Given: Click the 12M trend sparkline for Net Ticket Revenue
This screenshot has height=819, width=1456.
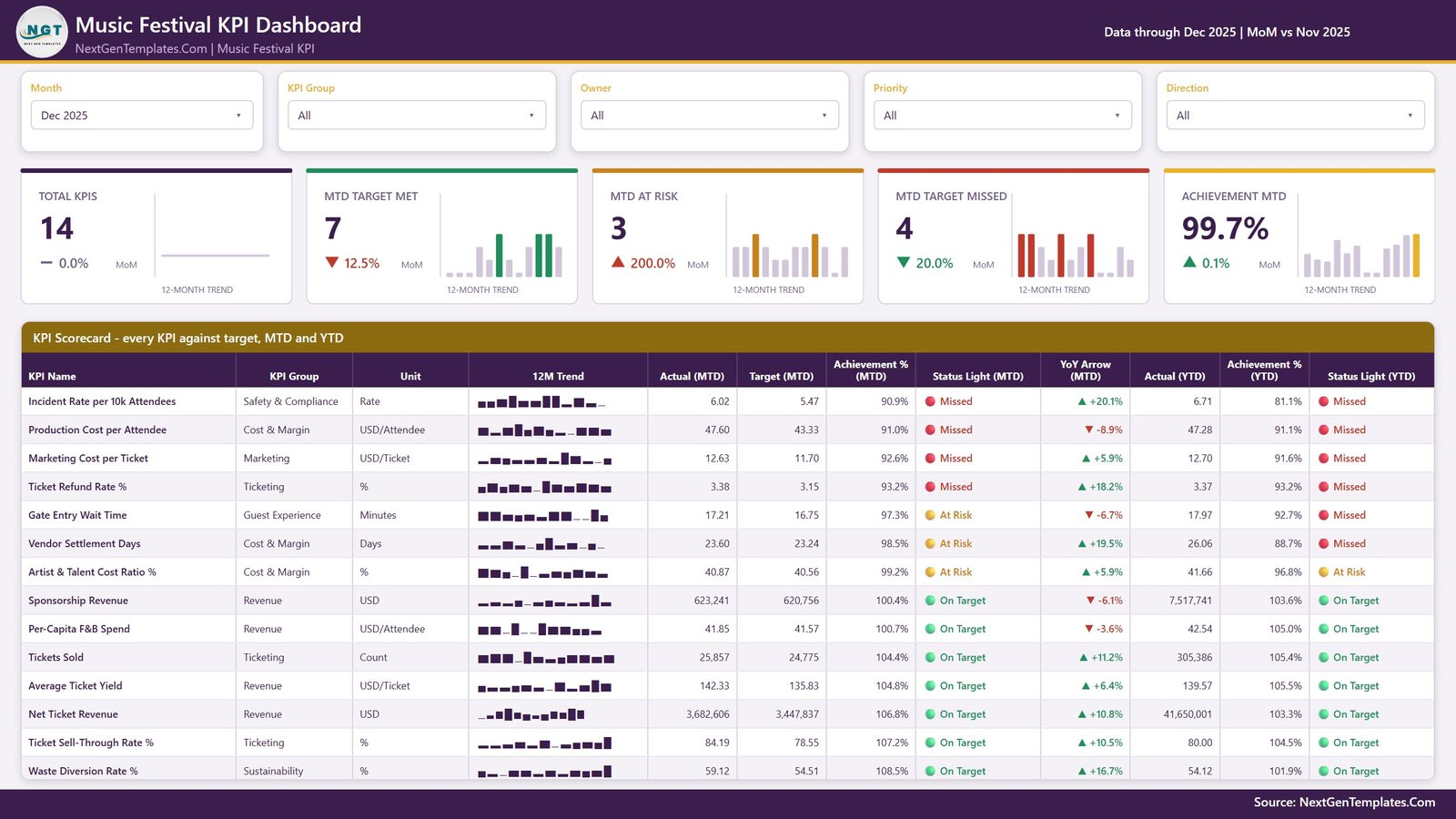Looking at the screenshot, I should 531,714.
